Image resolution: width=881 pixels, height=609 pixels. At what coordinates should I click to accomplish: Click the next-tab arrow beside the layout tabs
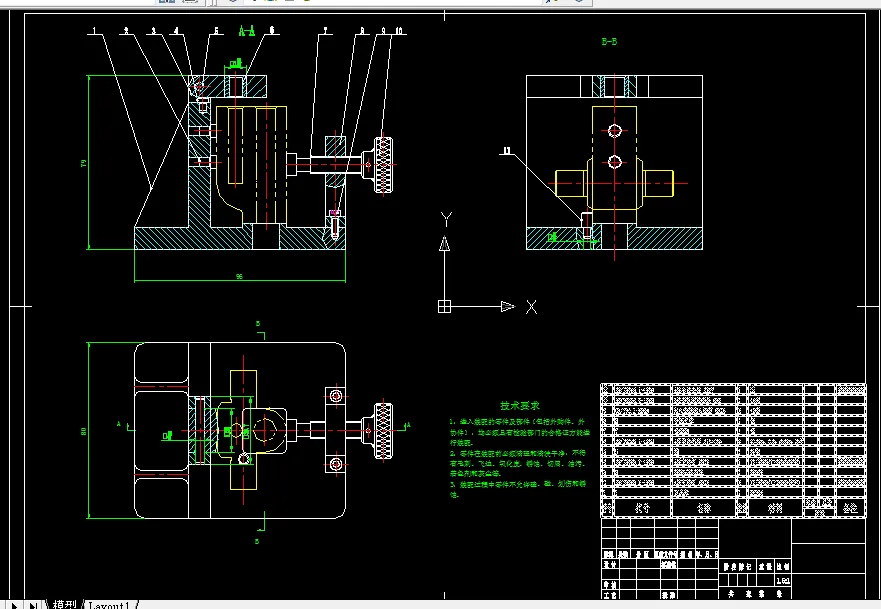[x=14, y=605]
